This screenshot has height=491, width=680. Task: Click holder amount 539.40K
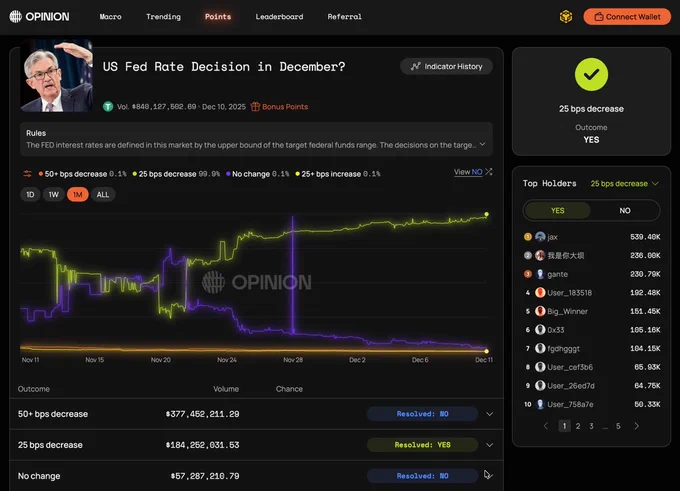pyautogui.click(x=645, y=237)
